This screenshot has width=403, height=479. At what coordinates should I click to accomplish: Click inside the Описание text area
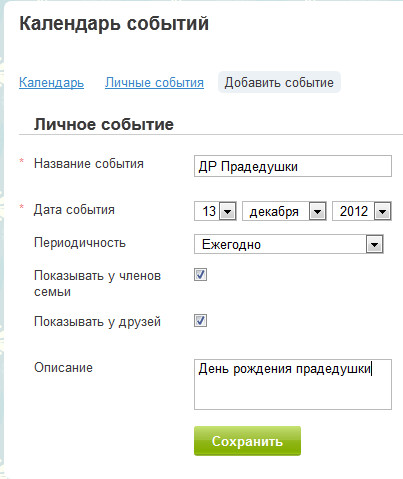293,384
